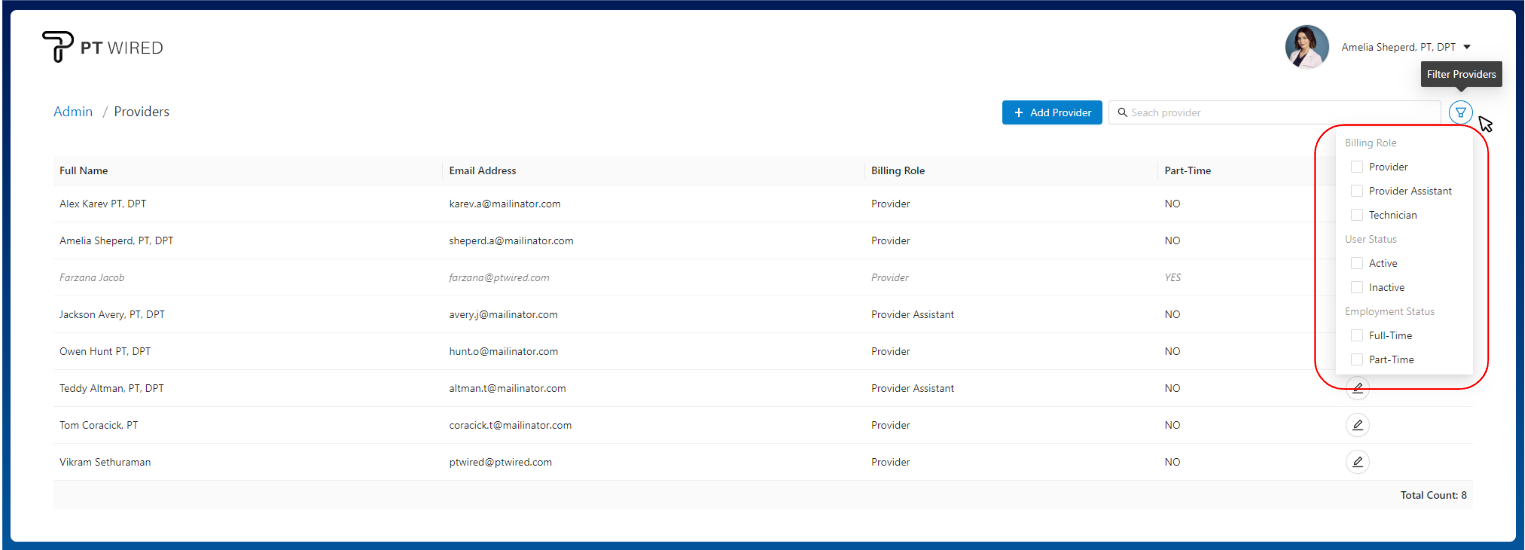
Task: Click the edit pencil in Teddy Altman's row
Action: click(1357, 389)
